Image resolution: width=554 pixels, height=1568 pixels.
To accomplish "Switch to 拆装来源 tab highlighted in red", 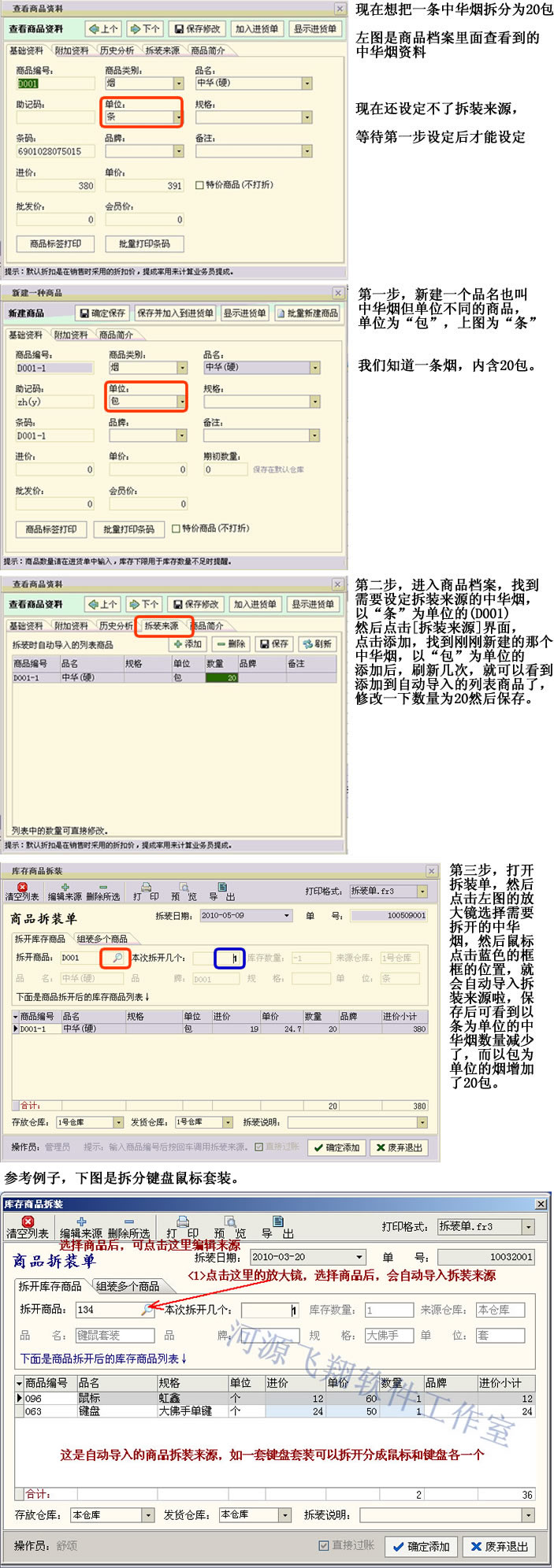I will 162,626.
